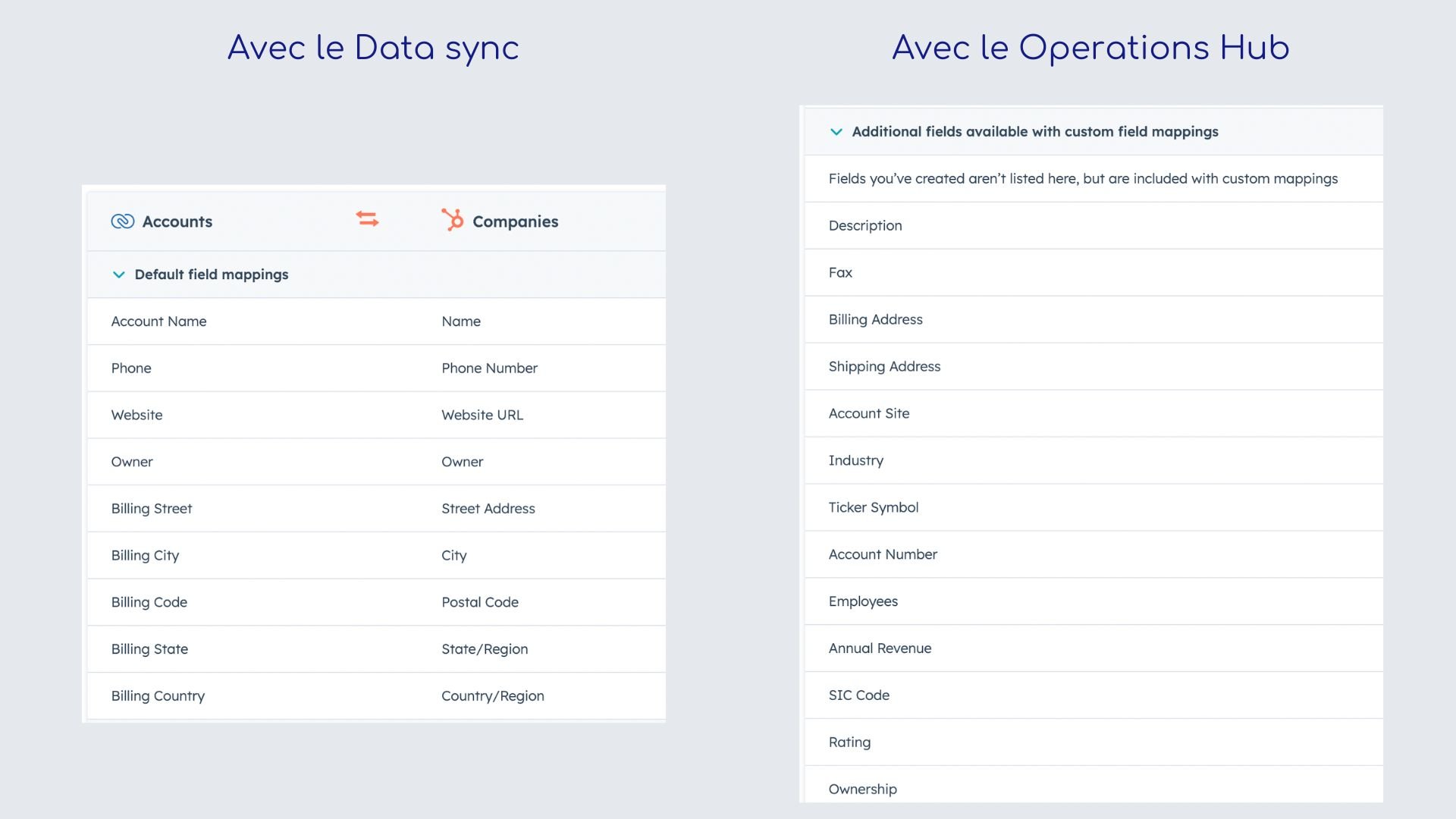Click the Billing City field
1456x819 pixels.
(145, 556)
